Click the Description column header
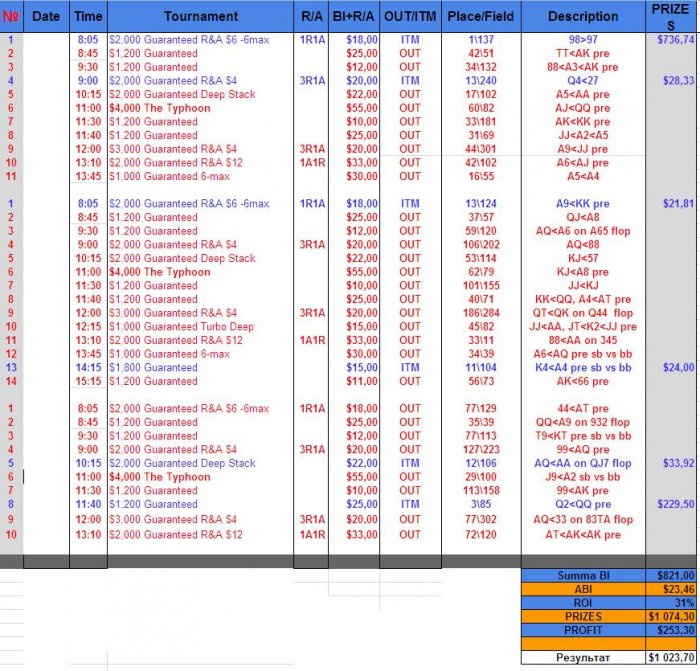 point(583,17)
